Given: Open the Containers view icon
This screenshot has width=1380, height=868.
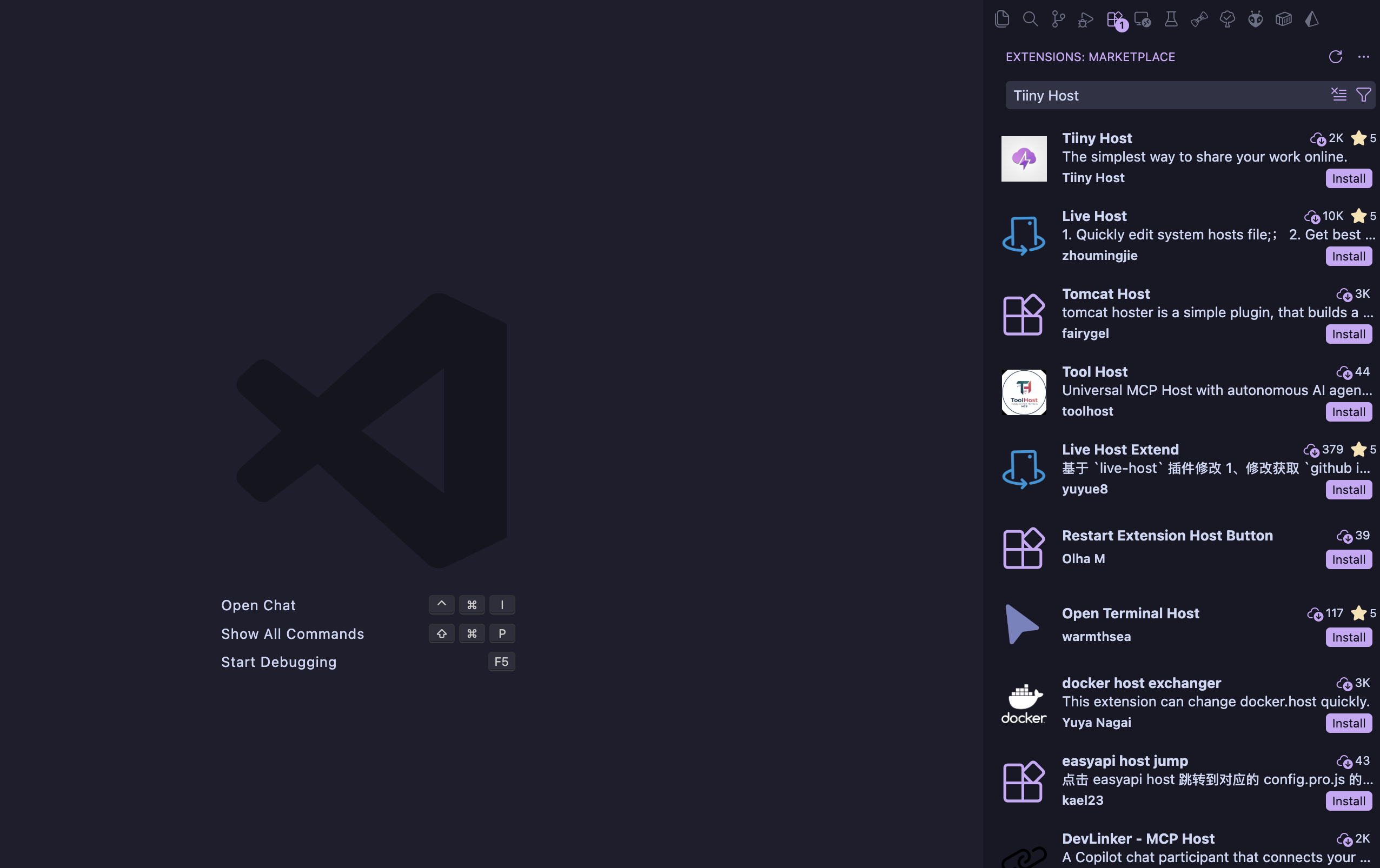Looking at the screenshot, I should click(x=1283, y=19).
